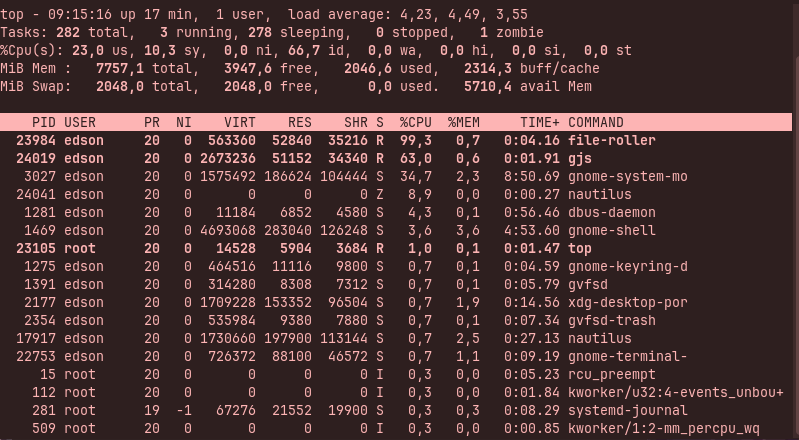The image size is (799, 440).
Task: Select the 283040 RES value
Action: [x=288, y=230]
